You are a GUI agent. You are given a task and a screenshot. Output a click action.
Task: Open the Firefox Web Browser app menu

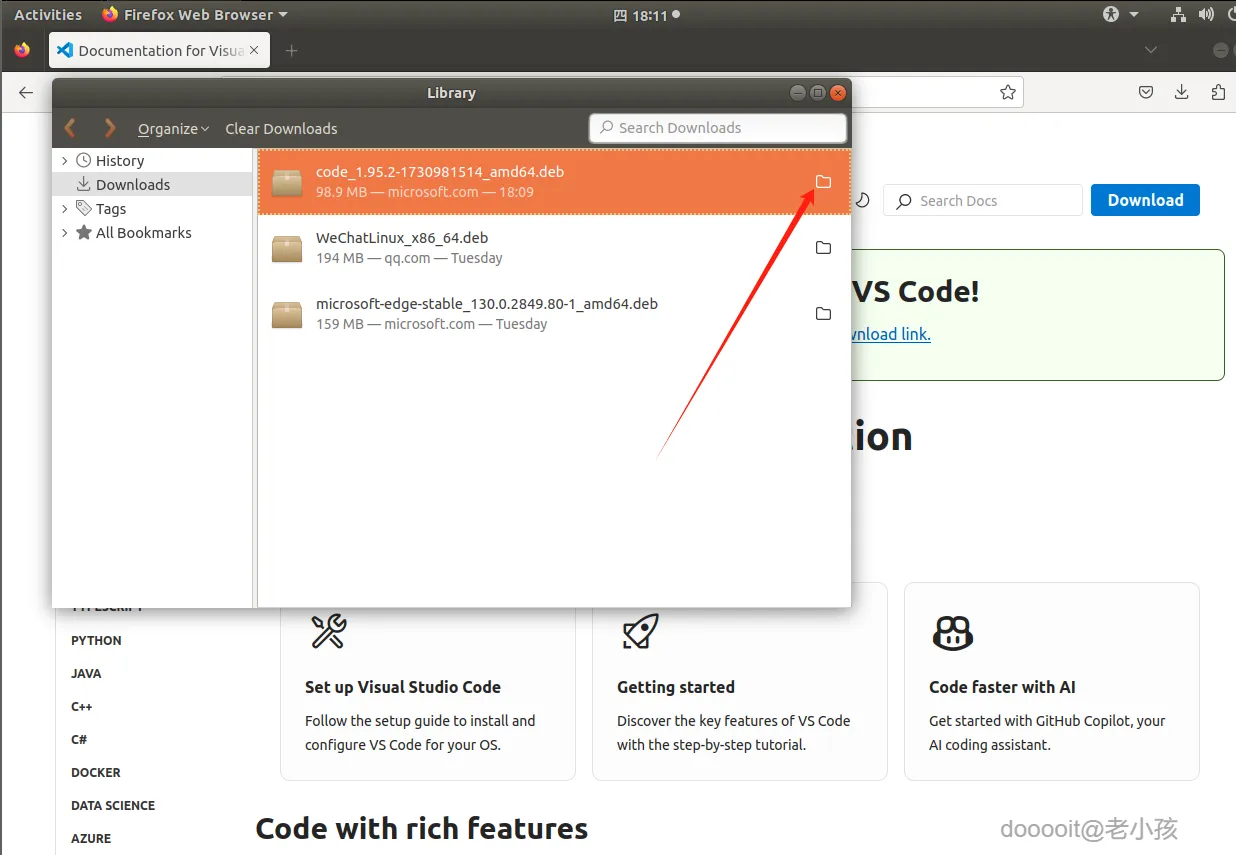[x=195, y=14]
